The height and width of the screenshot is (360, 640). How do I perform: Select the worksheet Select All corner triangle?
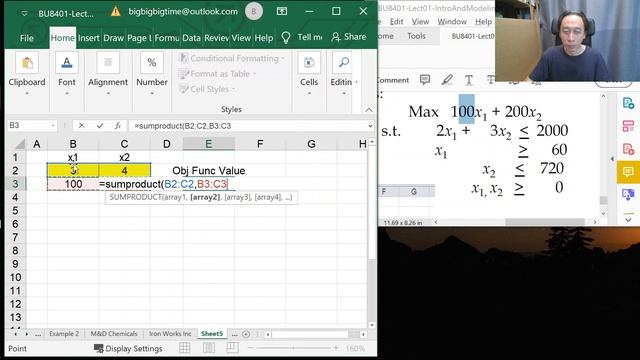pyautogui.click(x=20, y=144)
